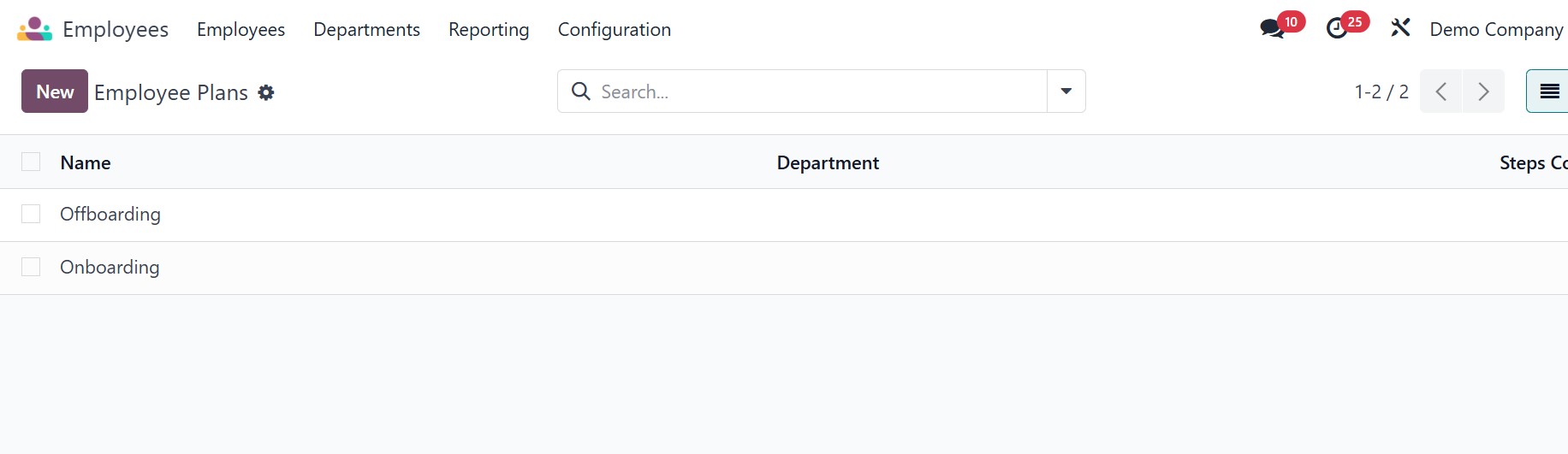Open the Departments menu
The height and width of the screenshot is (454, 1568).
pos(366,29)
